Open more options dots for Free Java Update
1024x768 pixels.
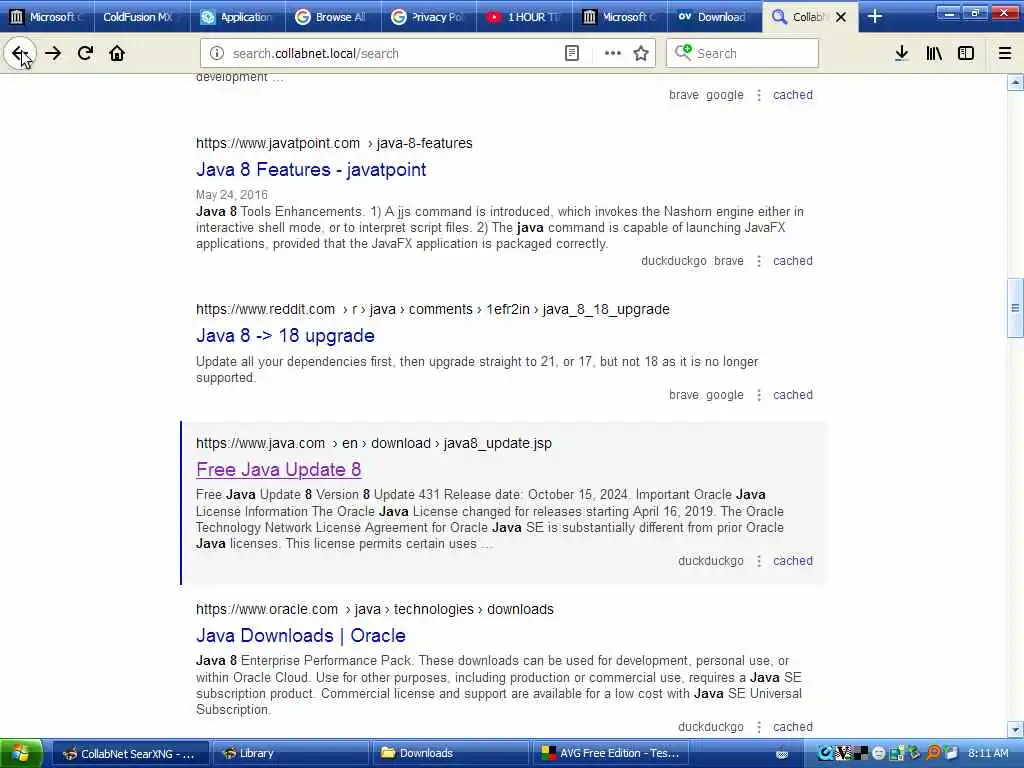(759, 560)
